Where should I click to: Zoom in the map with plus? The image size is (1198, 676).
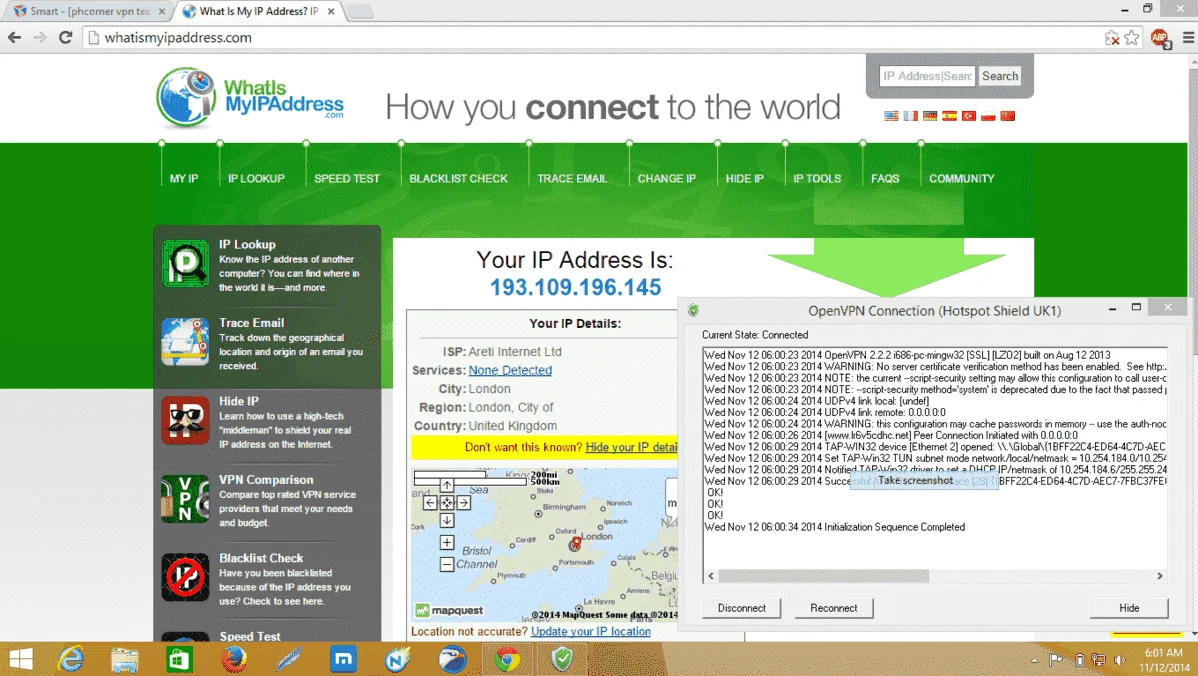(447, 542)
